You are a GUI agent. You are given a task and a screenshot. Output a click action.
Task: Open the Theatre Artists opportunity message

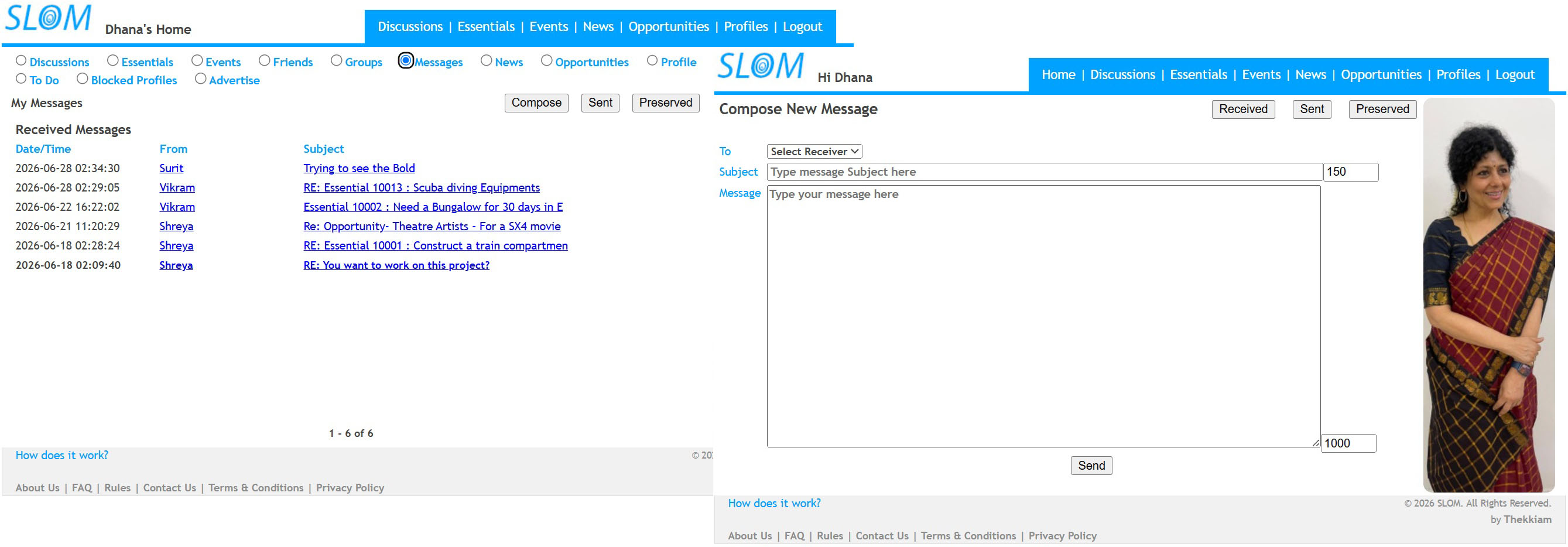click(x=432, y=227)
